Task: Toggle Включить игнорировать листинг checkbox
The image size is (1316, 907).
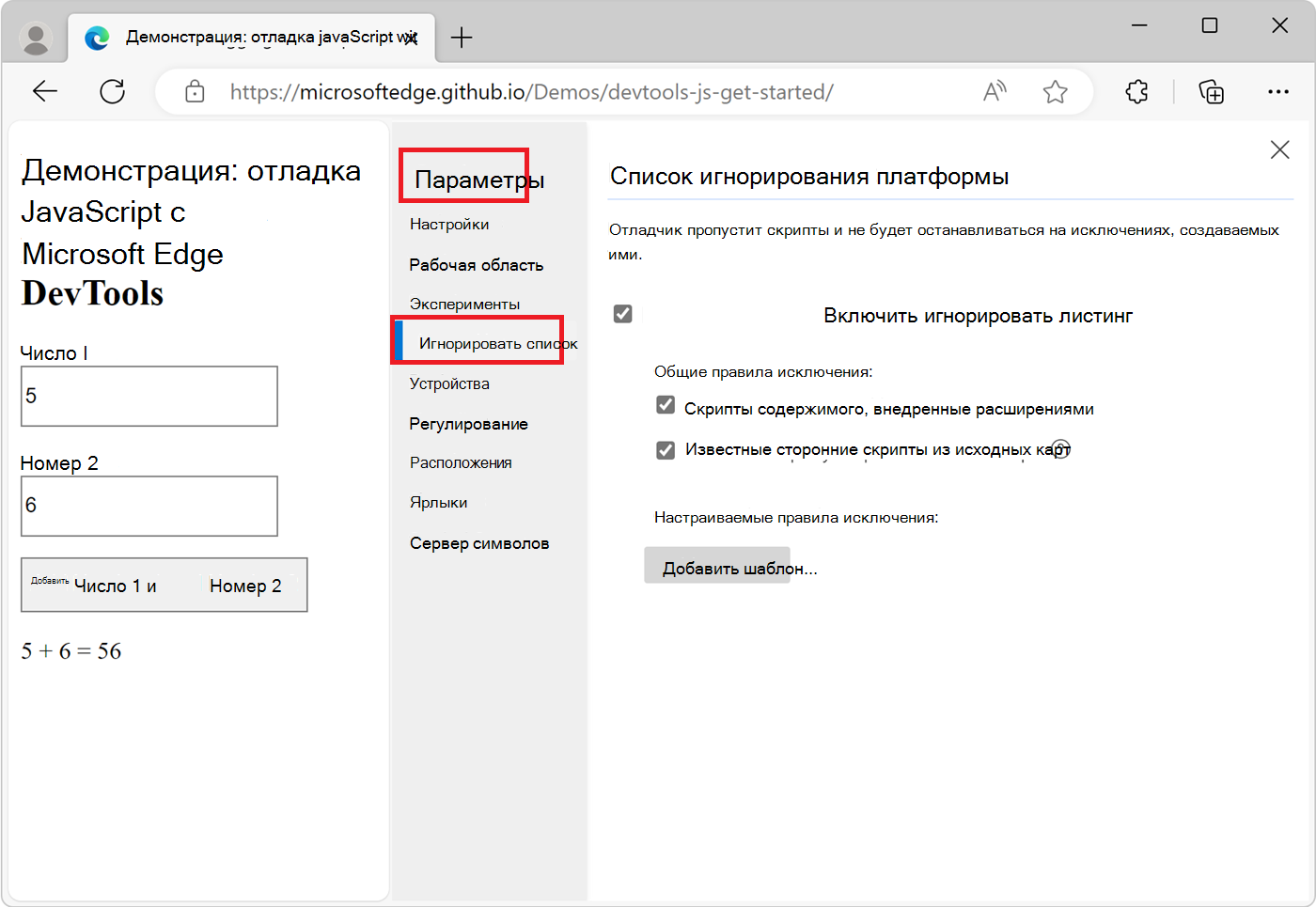Action: click(622, 314)
